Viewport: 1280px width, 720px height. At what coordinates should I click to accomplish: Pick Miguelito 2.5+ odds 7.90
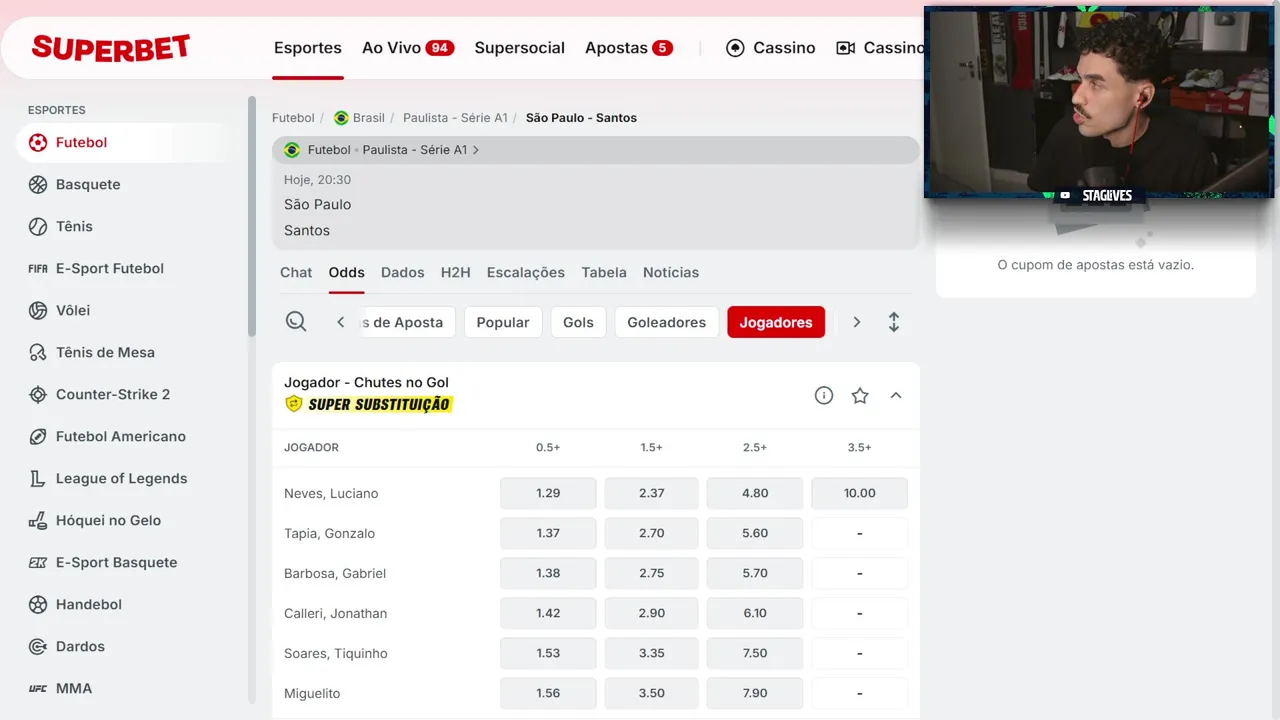click(755, 693)
